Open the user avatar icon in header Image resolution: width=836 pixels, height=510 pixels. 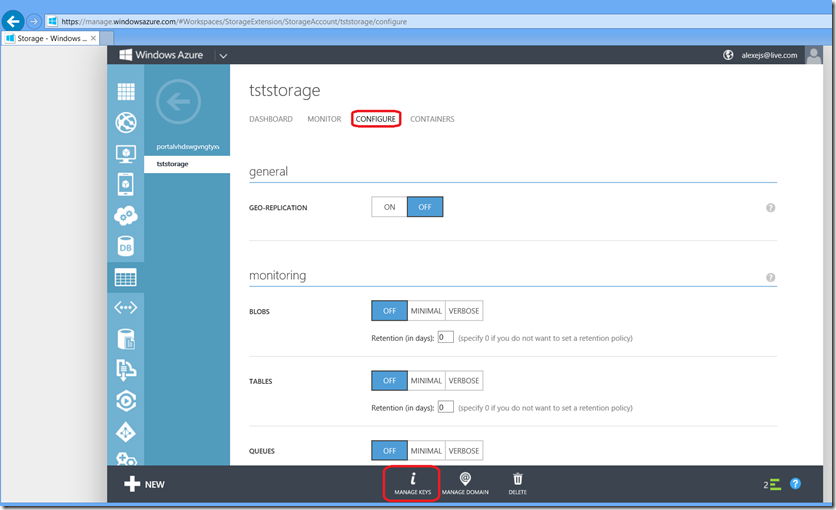(814, 55)
